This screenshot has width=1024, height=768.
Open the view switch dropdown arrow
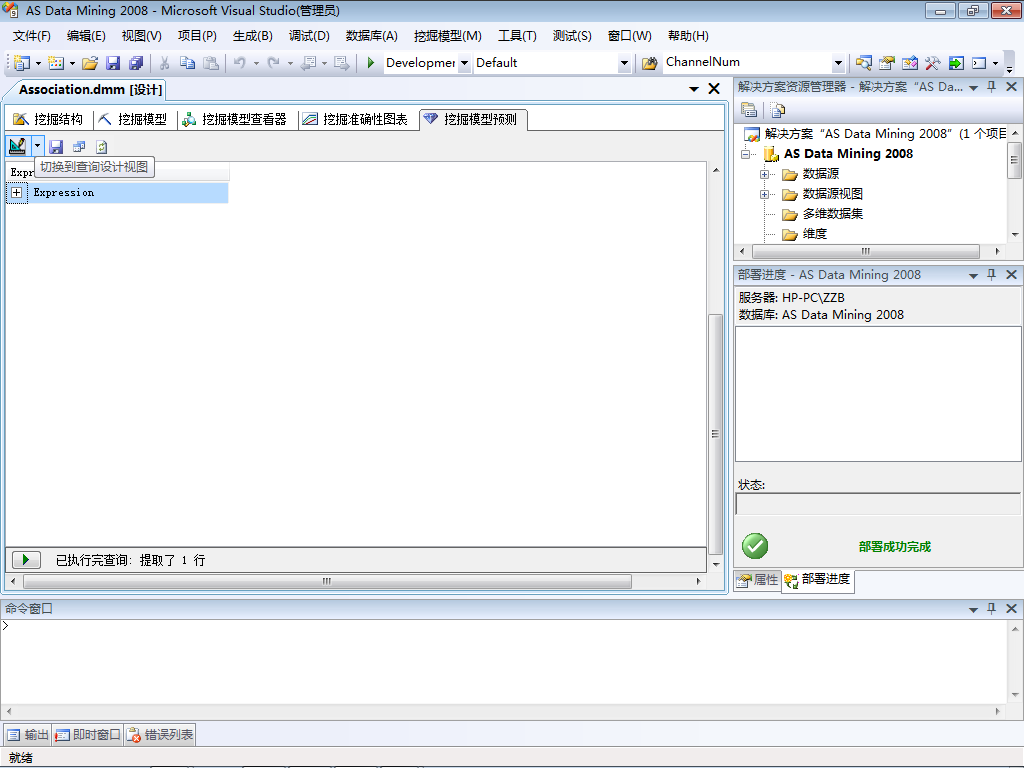[x=37, y=146]
